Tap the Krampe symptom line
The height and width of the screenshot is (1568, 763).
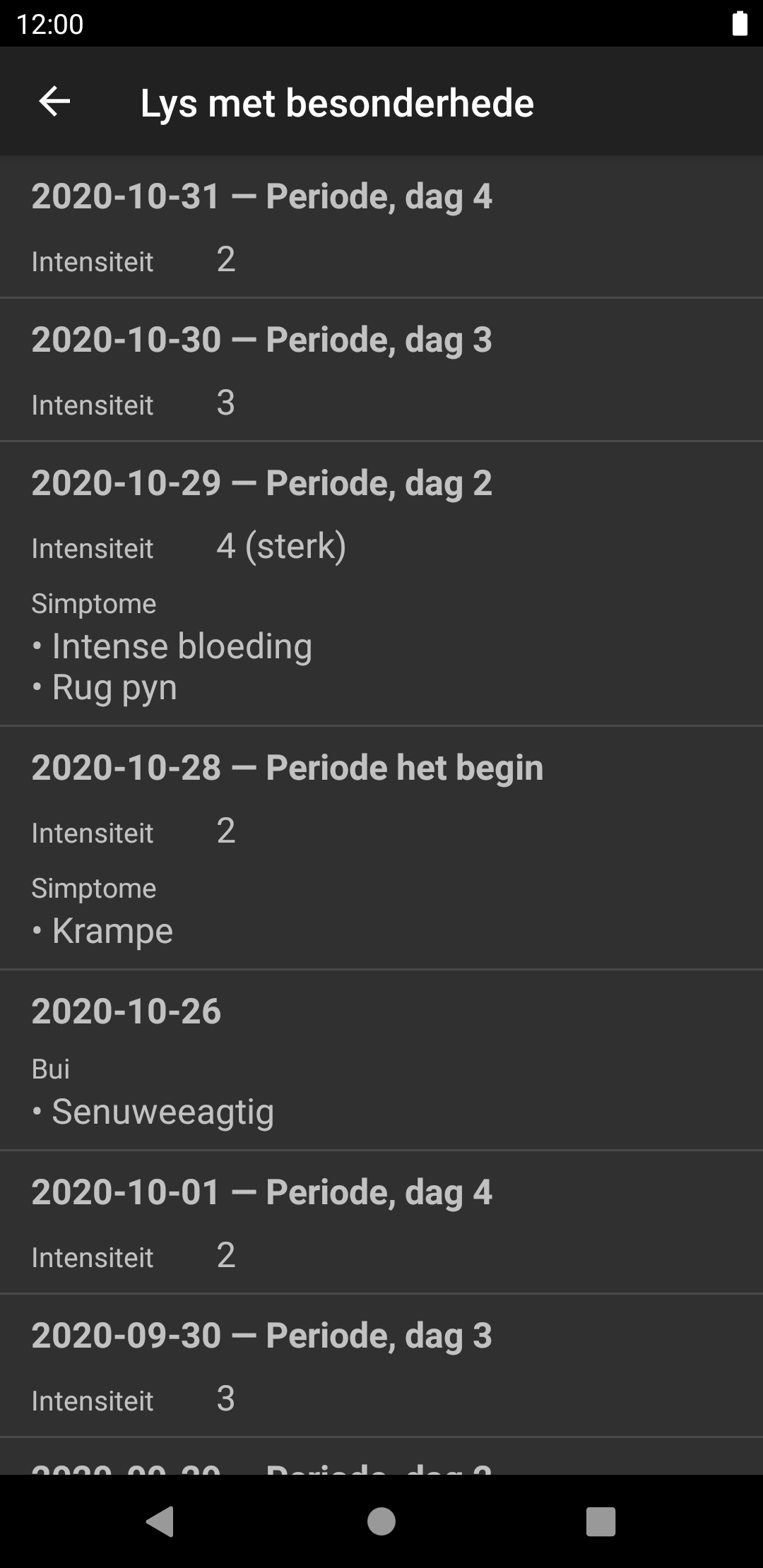[x=112, y=931]
